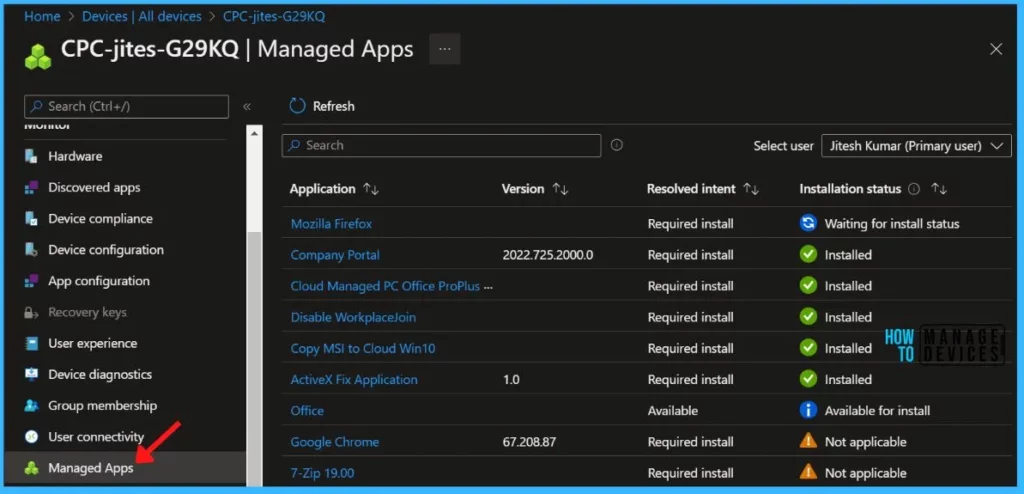Click the User experience sidebar icon
1024x494 pixels.
point(31,343)
